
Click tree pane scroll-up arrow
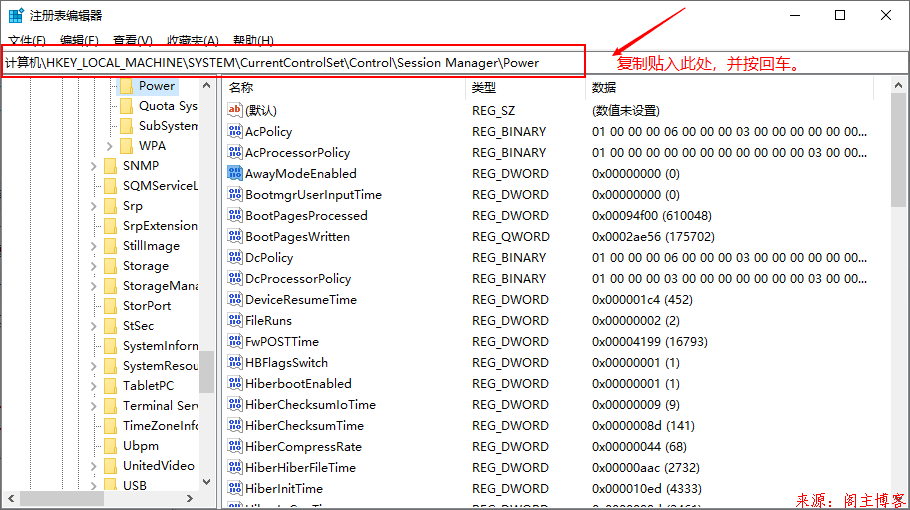(x=207, y=85)
